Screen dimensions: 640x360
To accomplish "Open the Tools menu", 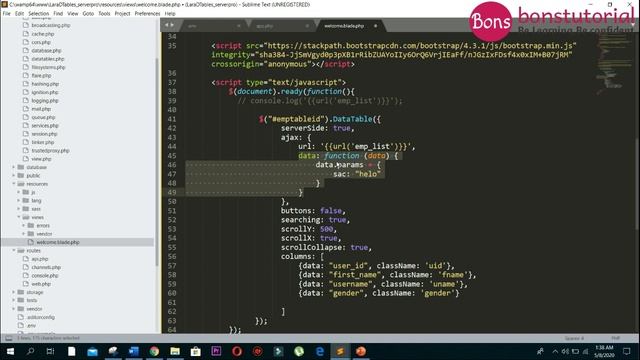I will click(104, 13).
